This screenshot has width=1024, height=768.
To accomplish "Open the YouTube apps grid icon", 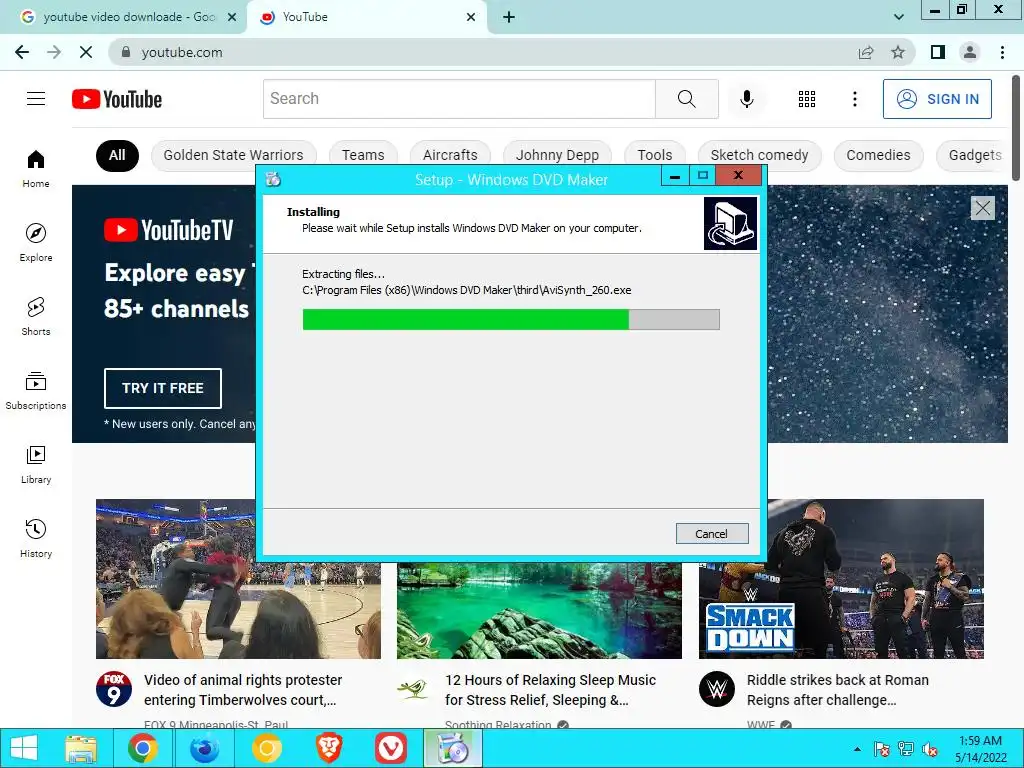I will coord(807,99).
